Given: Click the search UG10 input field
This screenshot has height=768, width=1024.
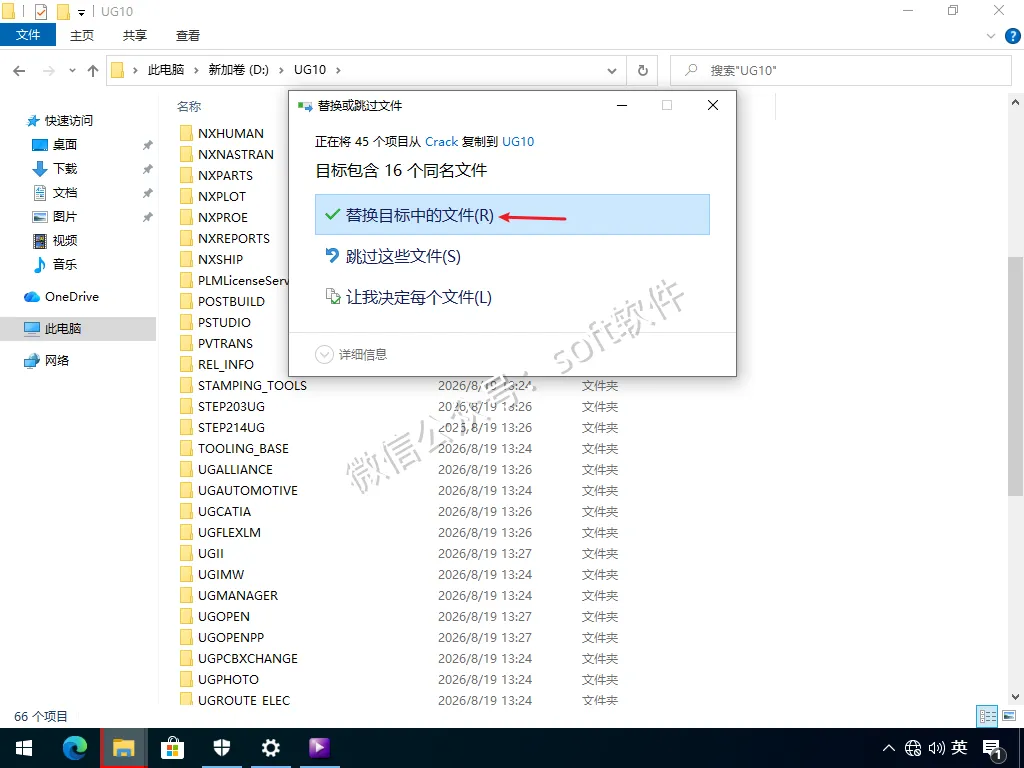Looking at the screenshot, I should 840,71.
